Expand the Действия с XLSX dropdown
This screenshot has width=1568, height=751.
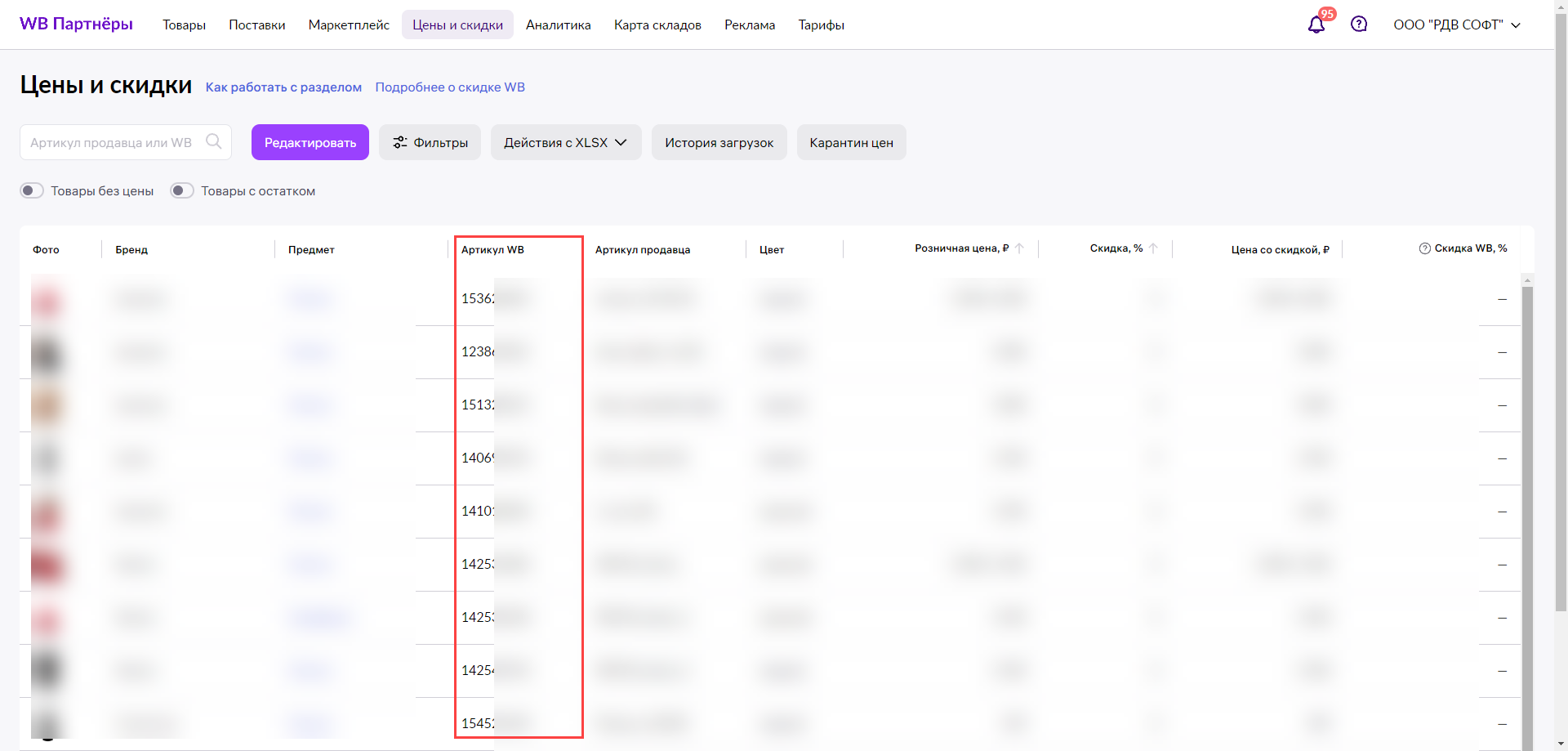coord(565,142)
